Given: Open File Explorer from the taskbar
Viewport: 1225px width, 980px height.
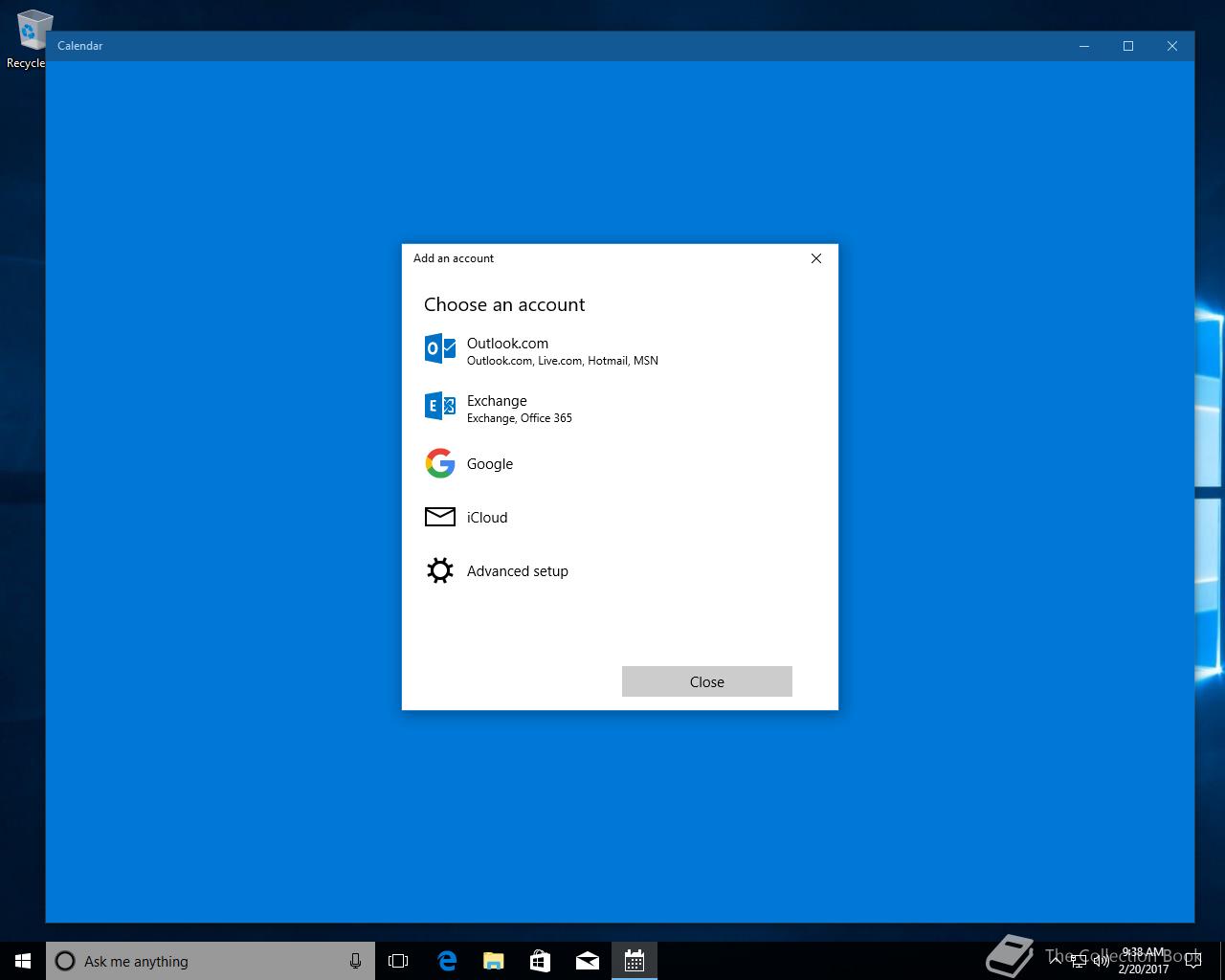Looking at the screenshot, I should click(x=493, y=961).
